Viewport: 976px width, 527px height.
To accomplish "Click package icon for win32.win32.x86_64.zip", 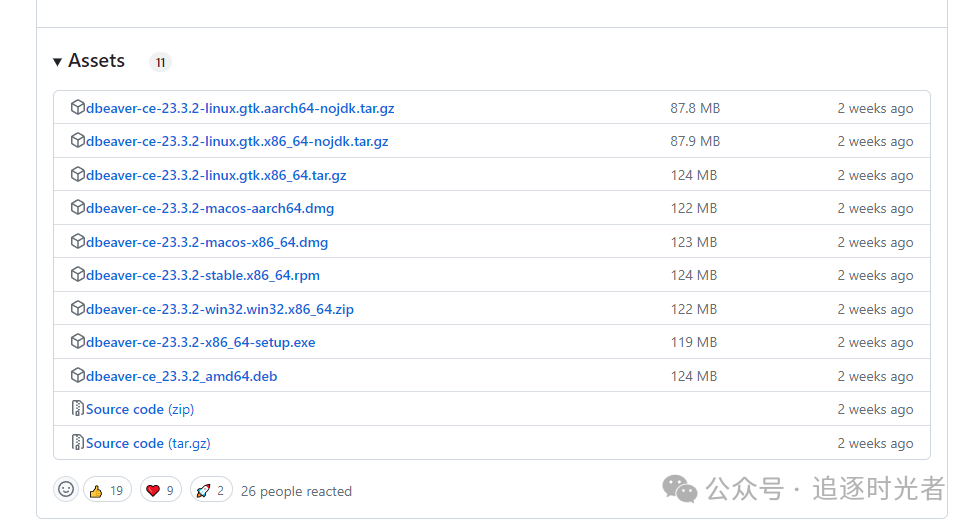I will pyautogui.click(x=77, y=308).
